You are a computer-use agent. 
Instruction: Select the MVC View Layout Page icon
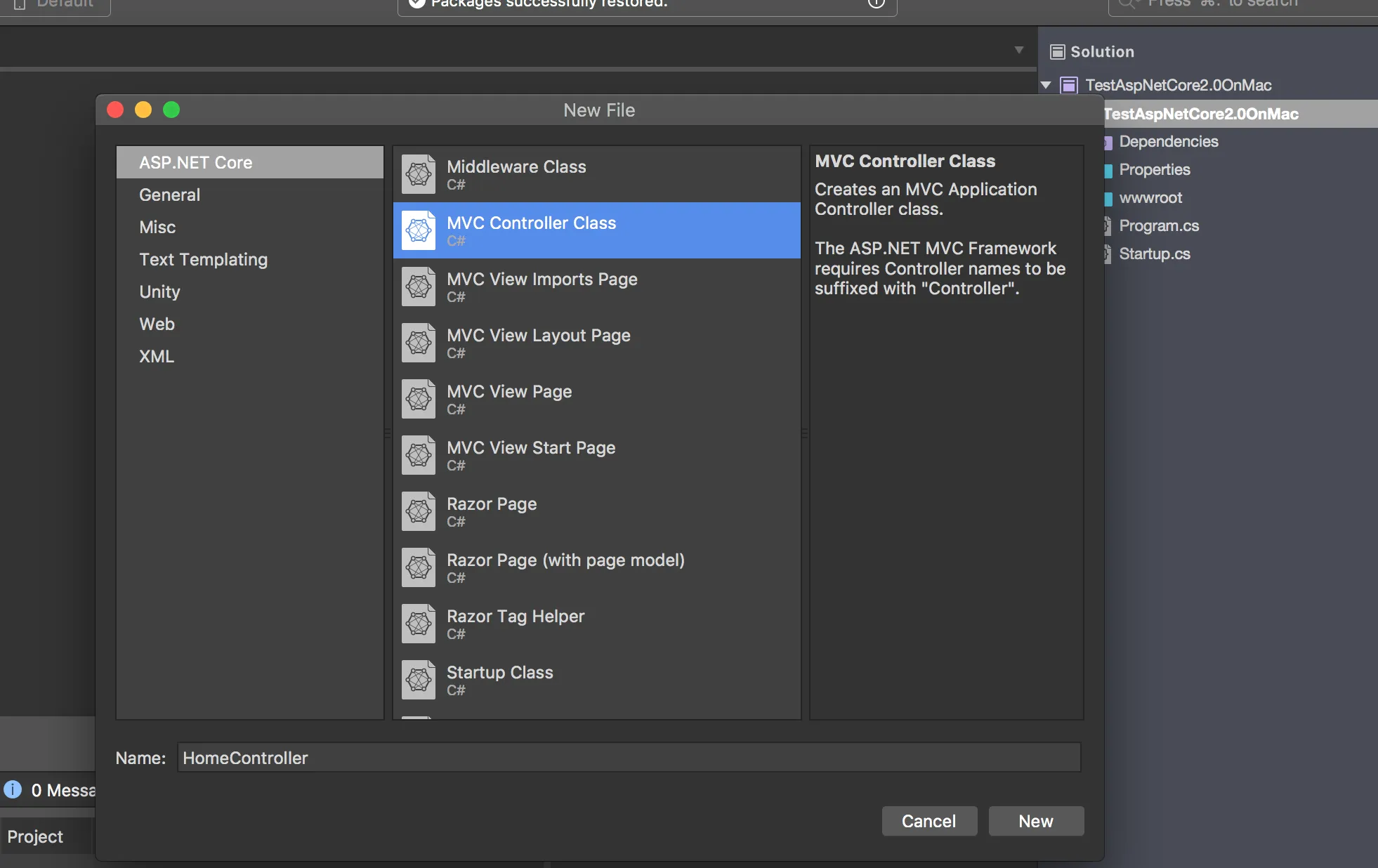point(419,343)
